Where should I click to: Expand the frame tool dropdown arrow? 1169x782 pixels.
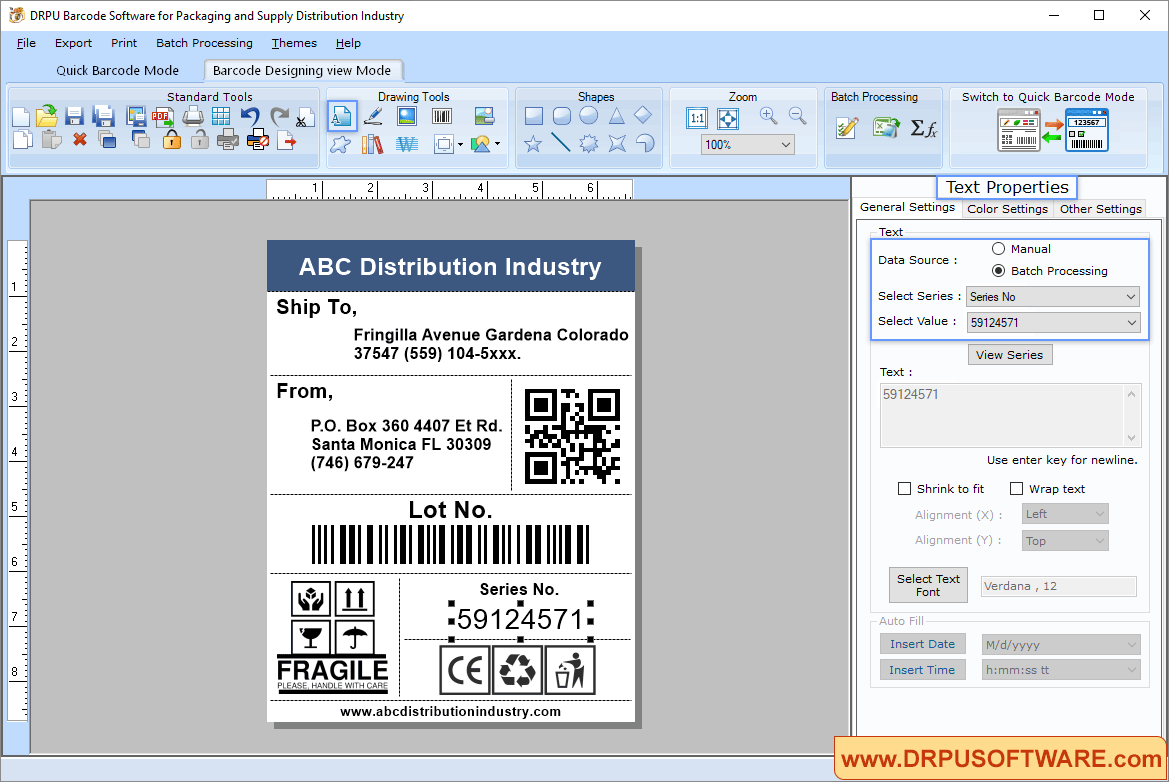pyautogui.click(x=460, y=144)
